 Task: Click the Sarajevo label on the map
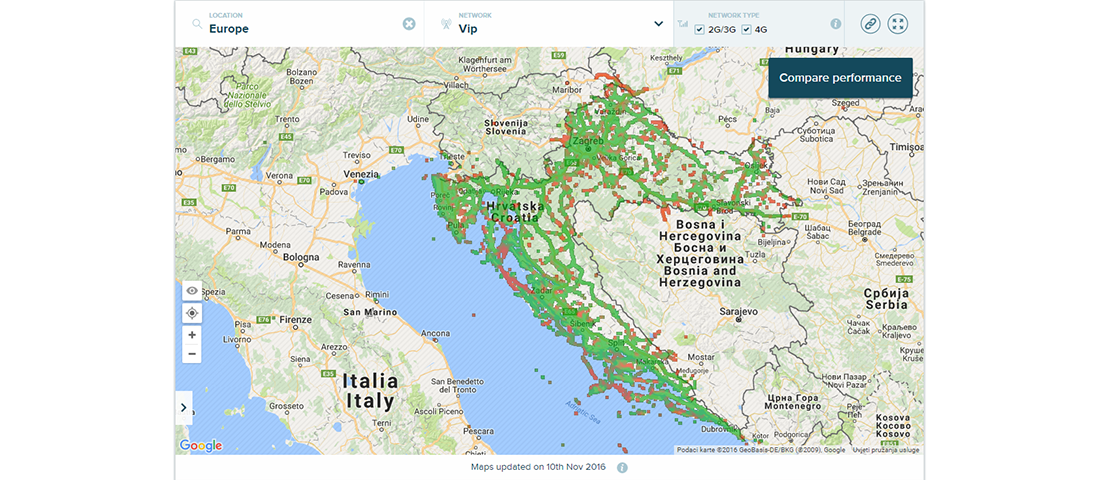[738, 311]
